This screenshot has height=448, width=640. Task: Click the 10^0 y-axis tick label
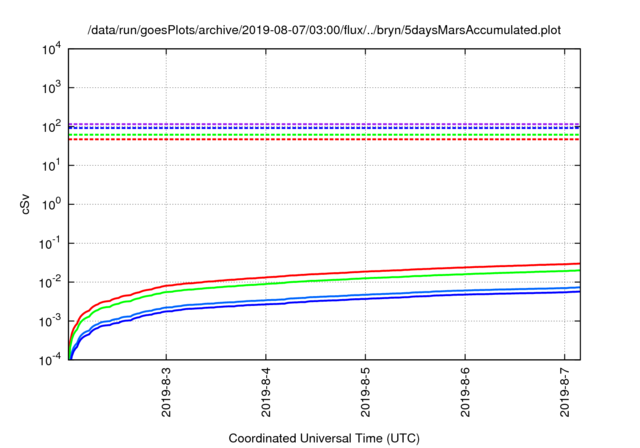pyautogui.click(x=51, y=204)
